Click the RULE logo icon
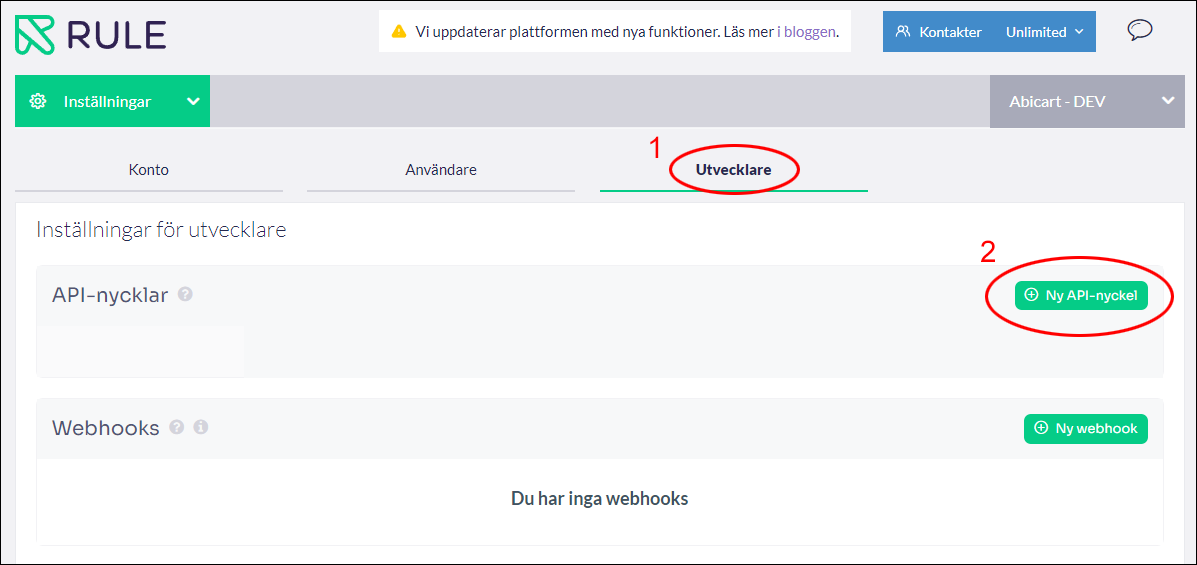This screenshot has height=565, width=1197. click(x=35, y=35)
